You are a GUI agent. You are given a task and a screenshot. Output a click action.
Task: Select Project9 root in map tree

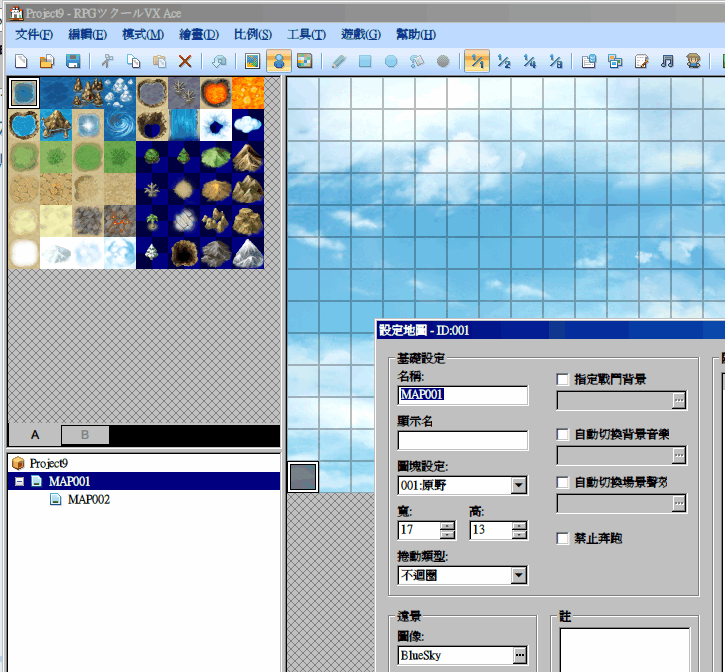click(x=49, y=463)
